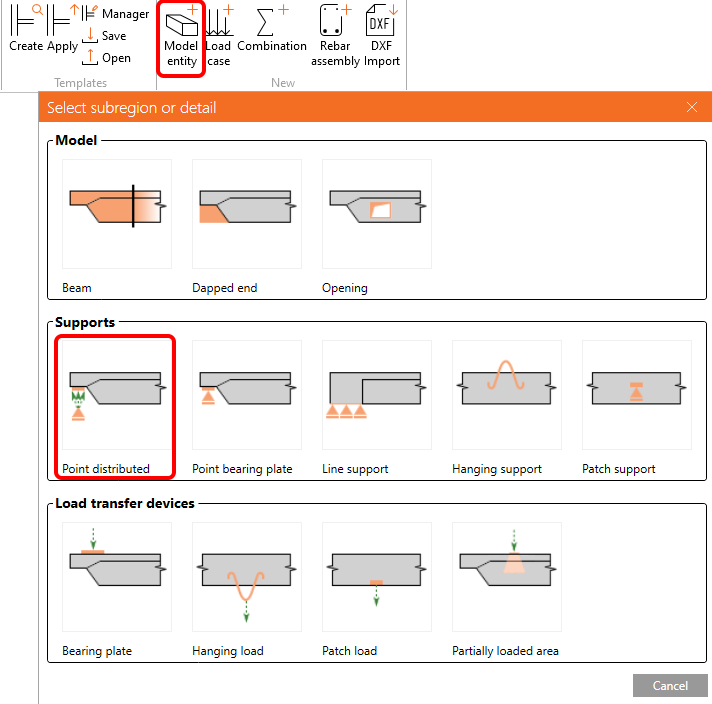
Task: Close the Select subregion dialog
Action: click(x=691, y=108)
